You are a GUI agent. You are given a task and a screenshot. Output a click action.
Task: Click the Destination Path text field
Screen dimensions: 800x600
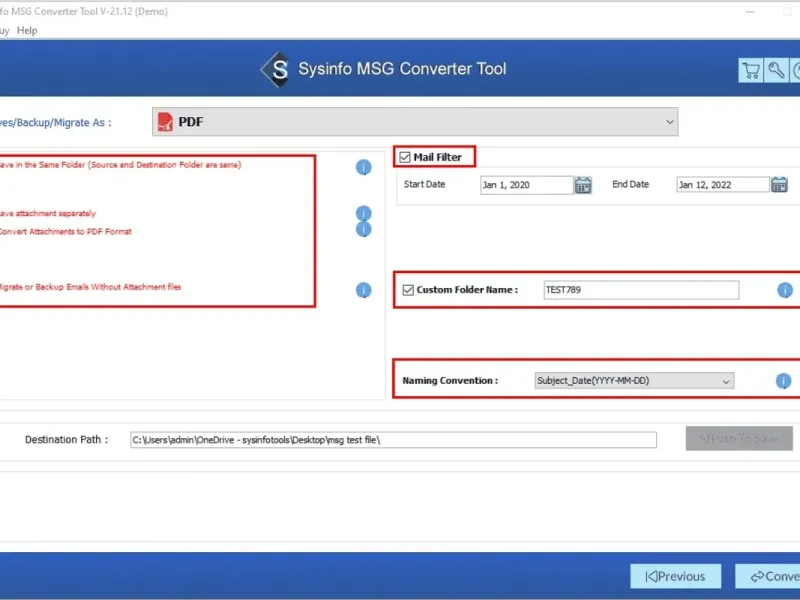tap(393, 440)
